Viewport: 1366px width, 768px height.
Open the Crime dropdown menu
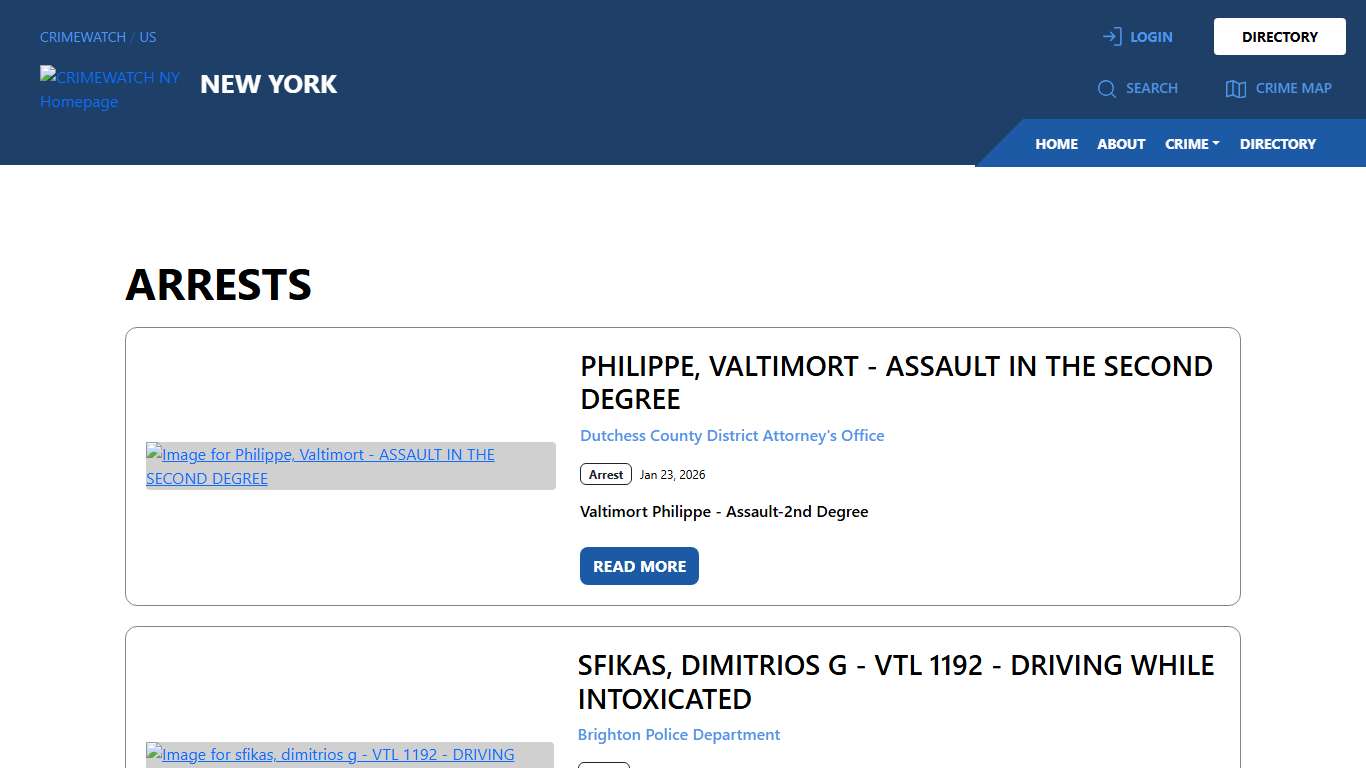point(1192,144)
